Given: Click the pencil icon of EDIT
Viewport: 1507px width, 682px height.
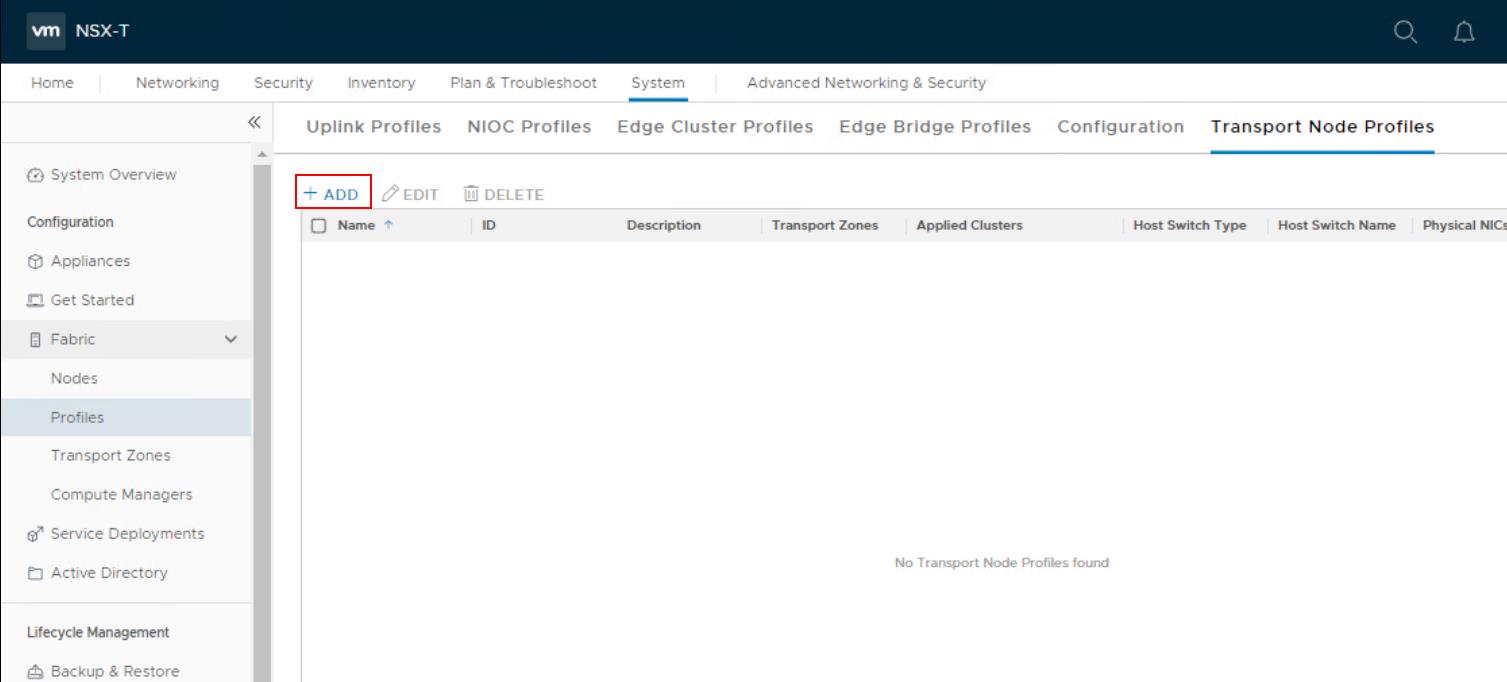Looking at the screenshot, I should 391,193.
